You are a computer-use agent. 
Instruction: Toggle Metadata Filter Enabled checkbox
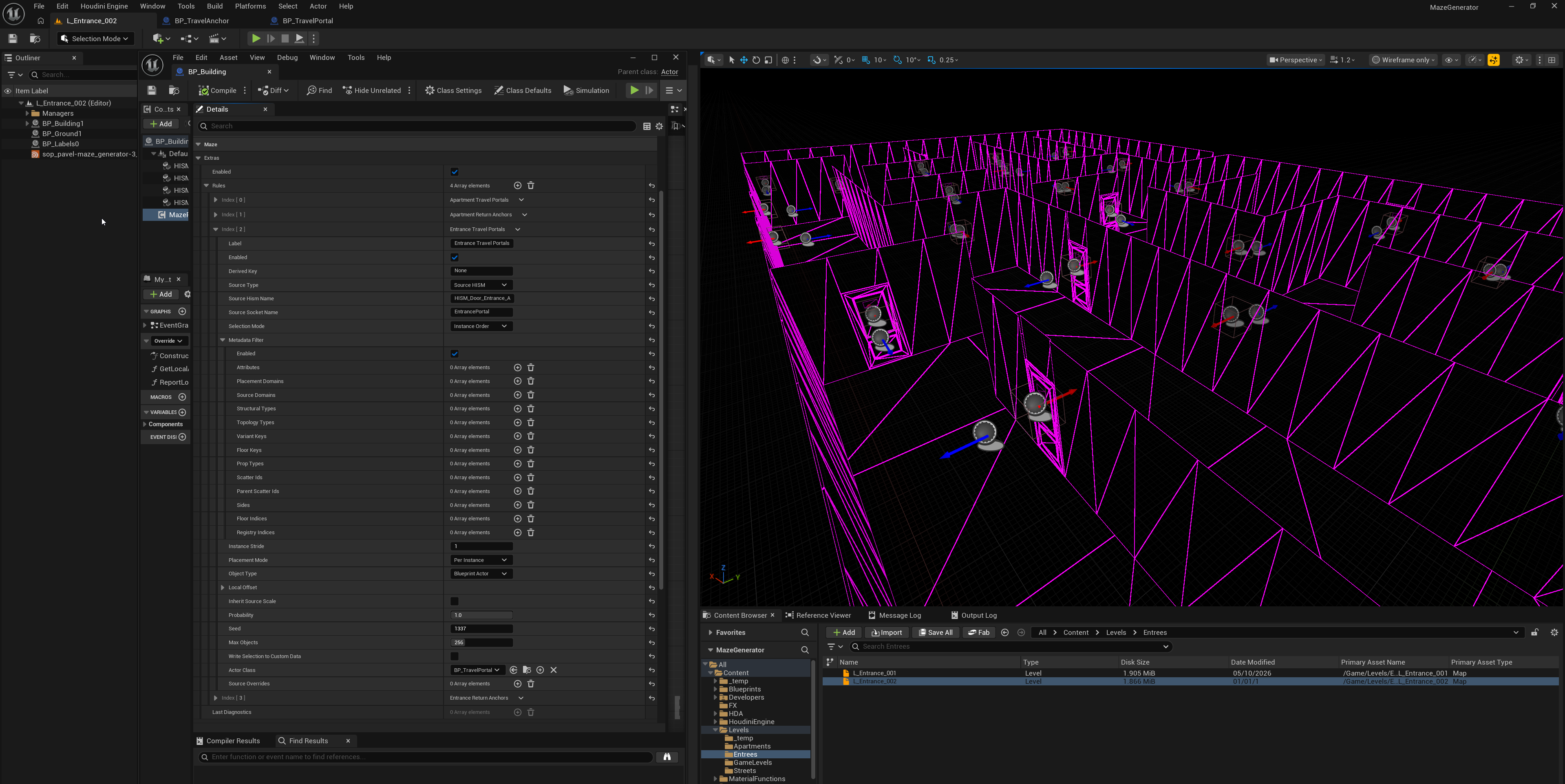[x=455, y=353]
